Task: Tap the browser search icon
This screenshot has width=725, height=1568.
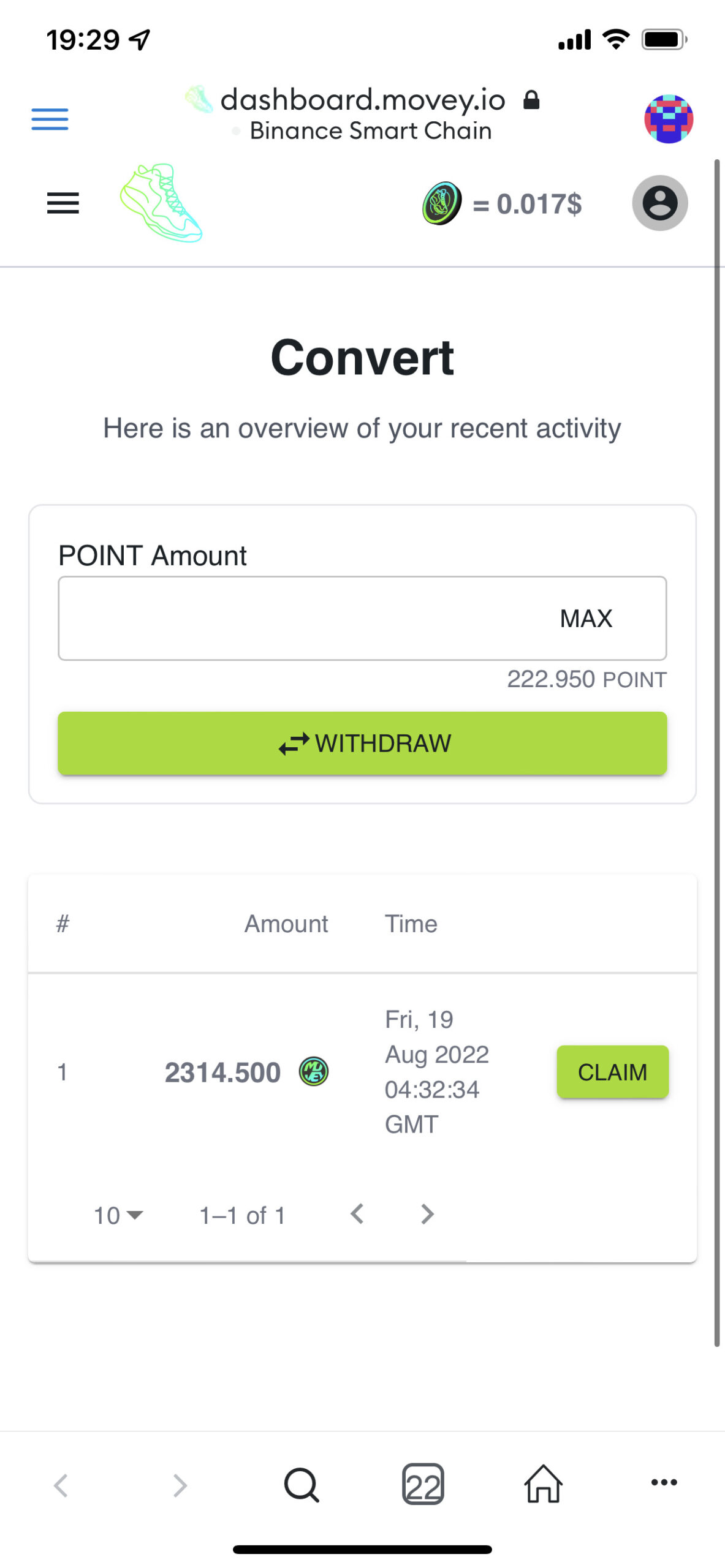Action: 301,1483
